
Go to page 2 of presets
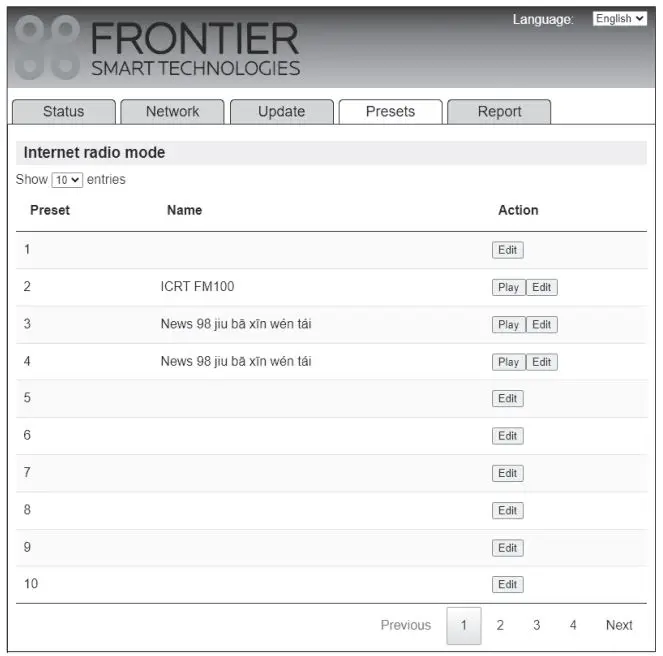(500, 626)
